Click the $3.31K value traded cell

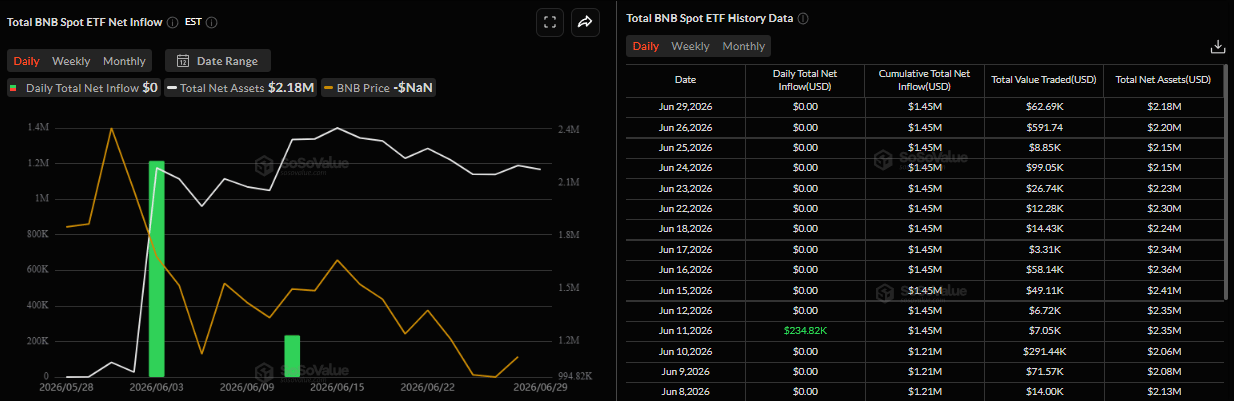(1043, 249)
